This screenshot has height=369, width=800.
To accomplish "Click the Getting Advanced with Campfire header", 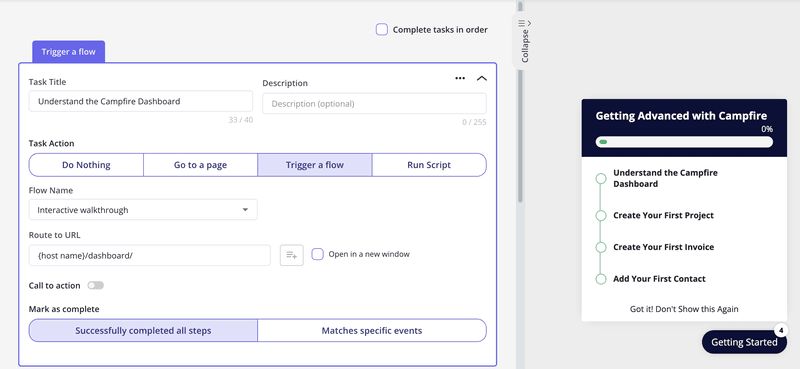I will 681,116.
